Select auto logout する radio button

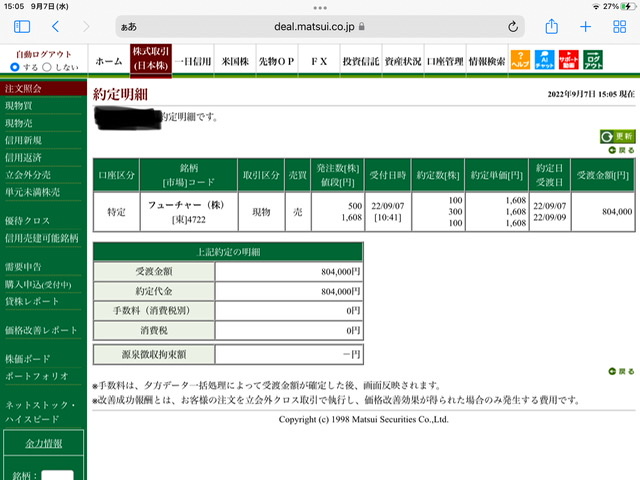15,67
